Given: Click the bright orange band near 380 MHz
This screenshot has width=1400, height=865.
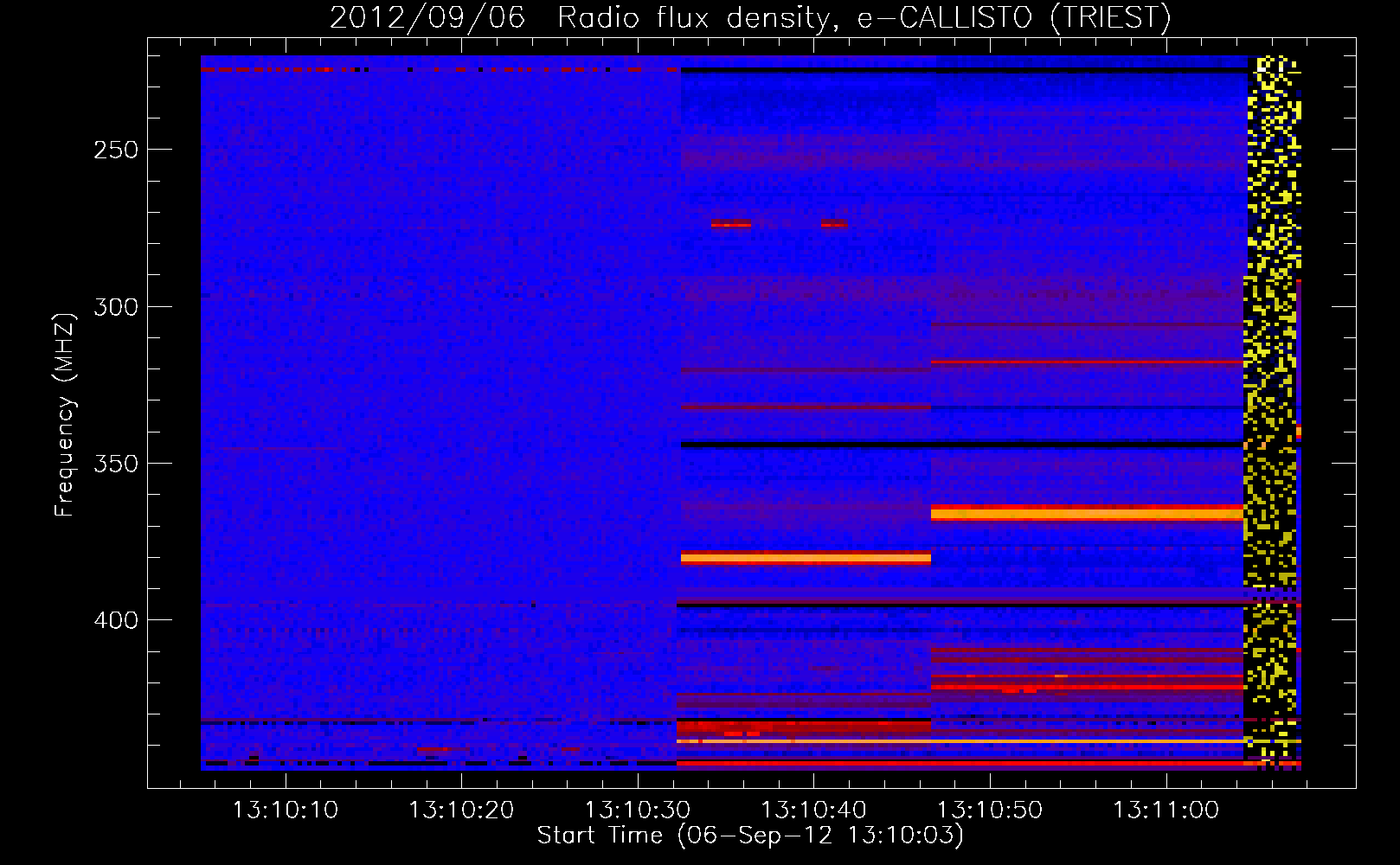Looking at the screenshot, I should (x=806, y=558).
